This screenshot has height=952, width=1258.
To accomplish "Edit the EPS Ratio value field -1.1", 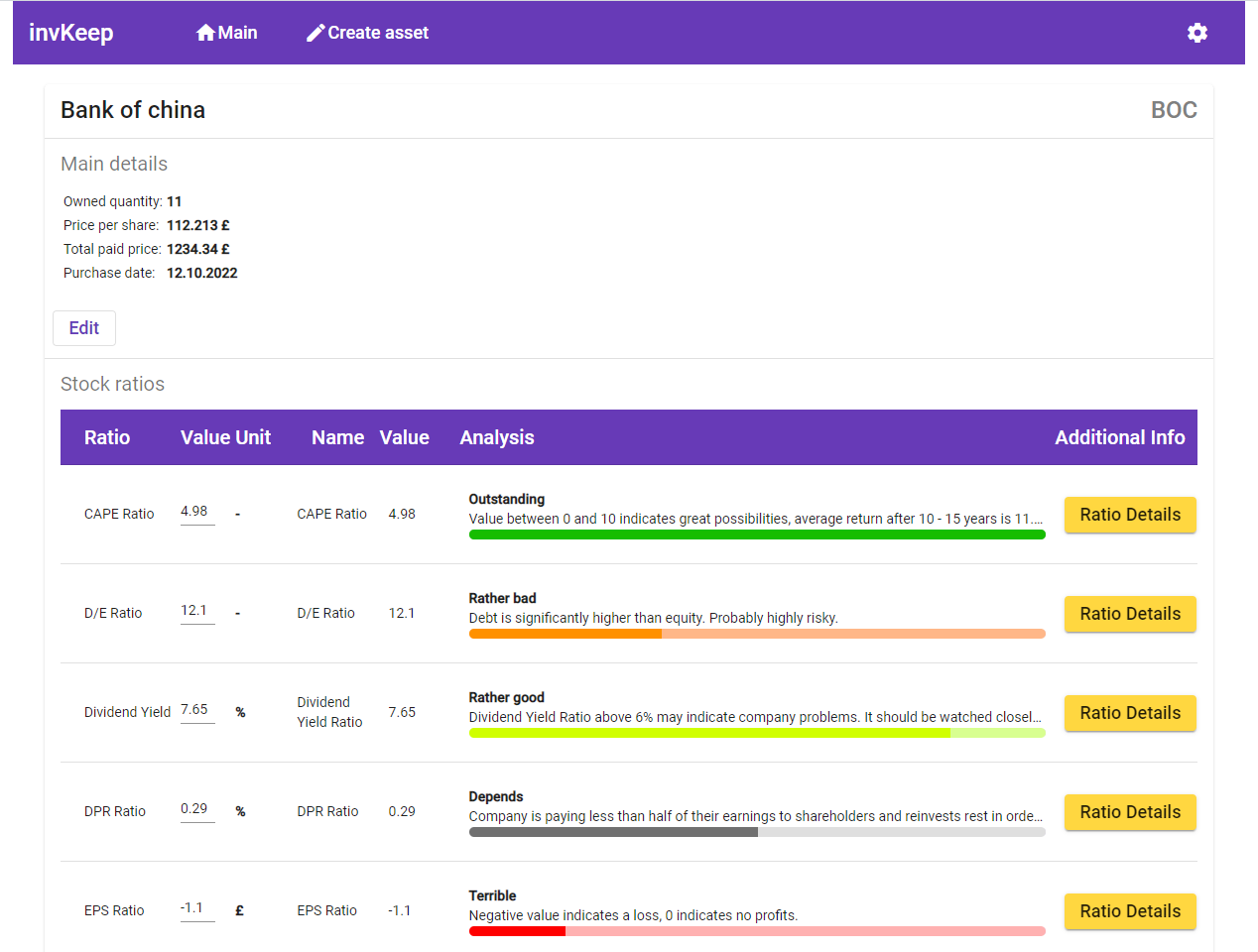I will [197, 909].
